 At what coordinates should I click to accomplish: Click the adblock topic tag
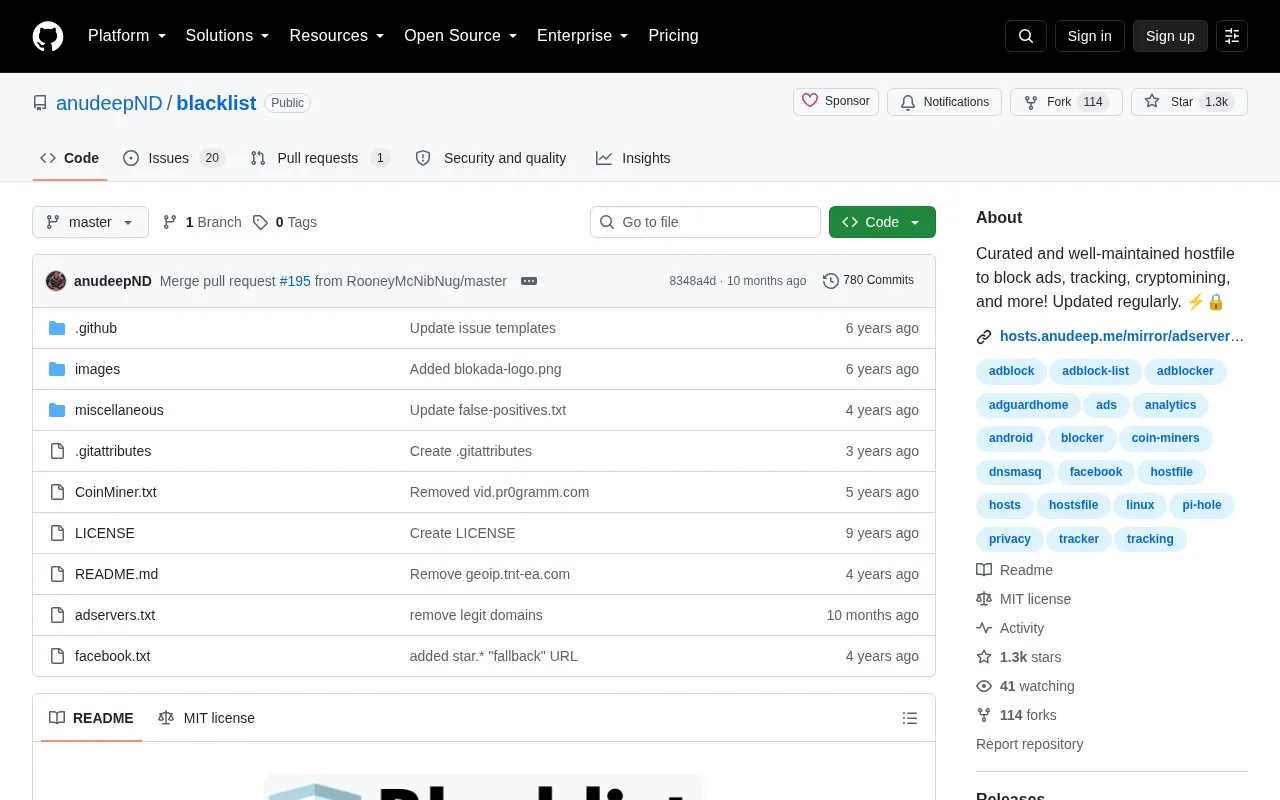1012,371
